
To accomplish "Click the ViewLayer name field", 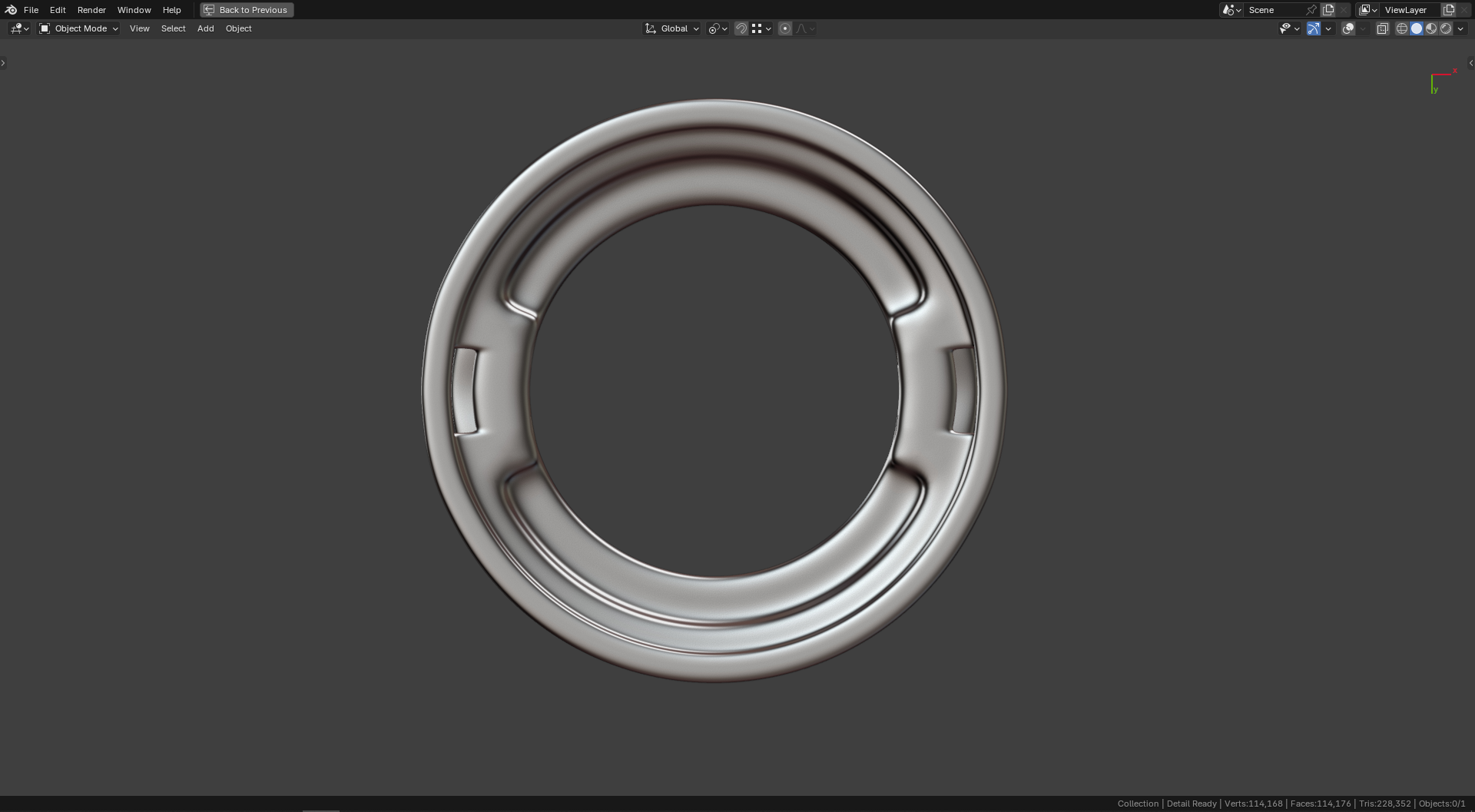I will point(1410,10).
